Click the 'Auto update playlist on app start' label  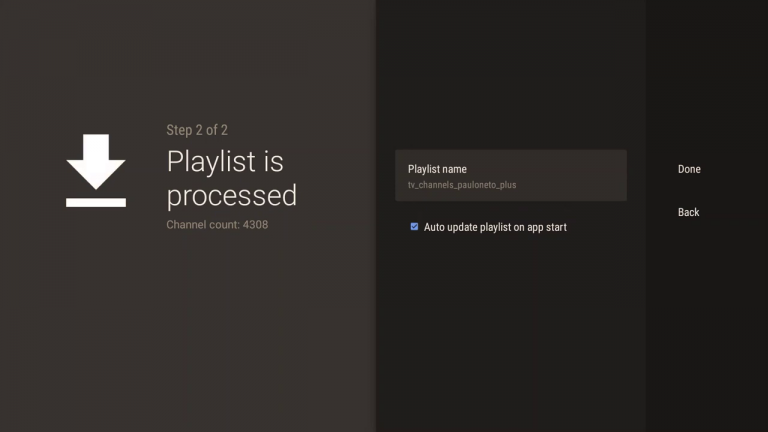(495, 227)
